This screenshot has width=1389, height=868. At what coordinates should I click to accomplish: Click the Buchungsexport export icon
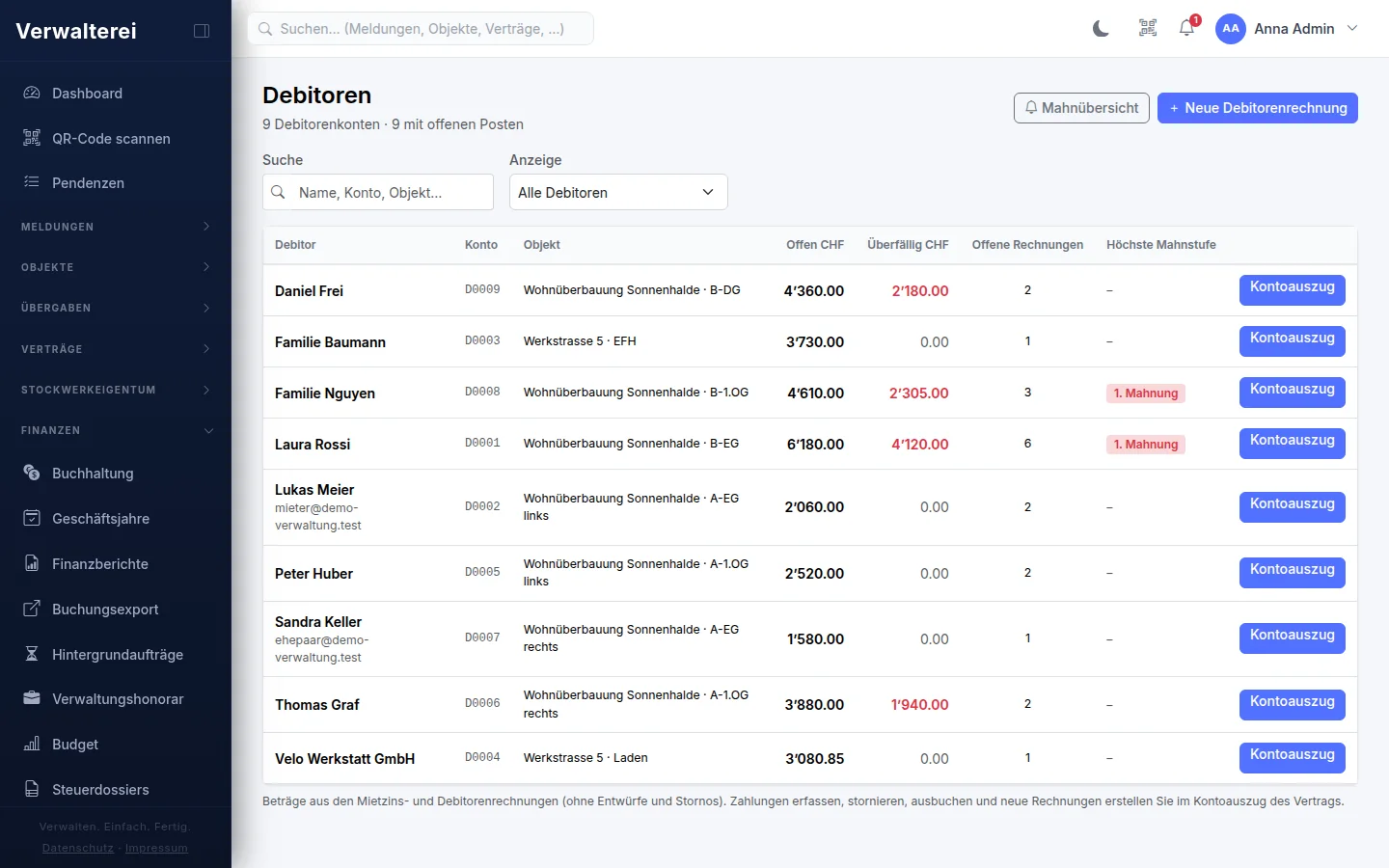point(32,609)
